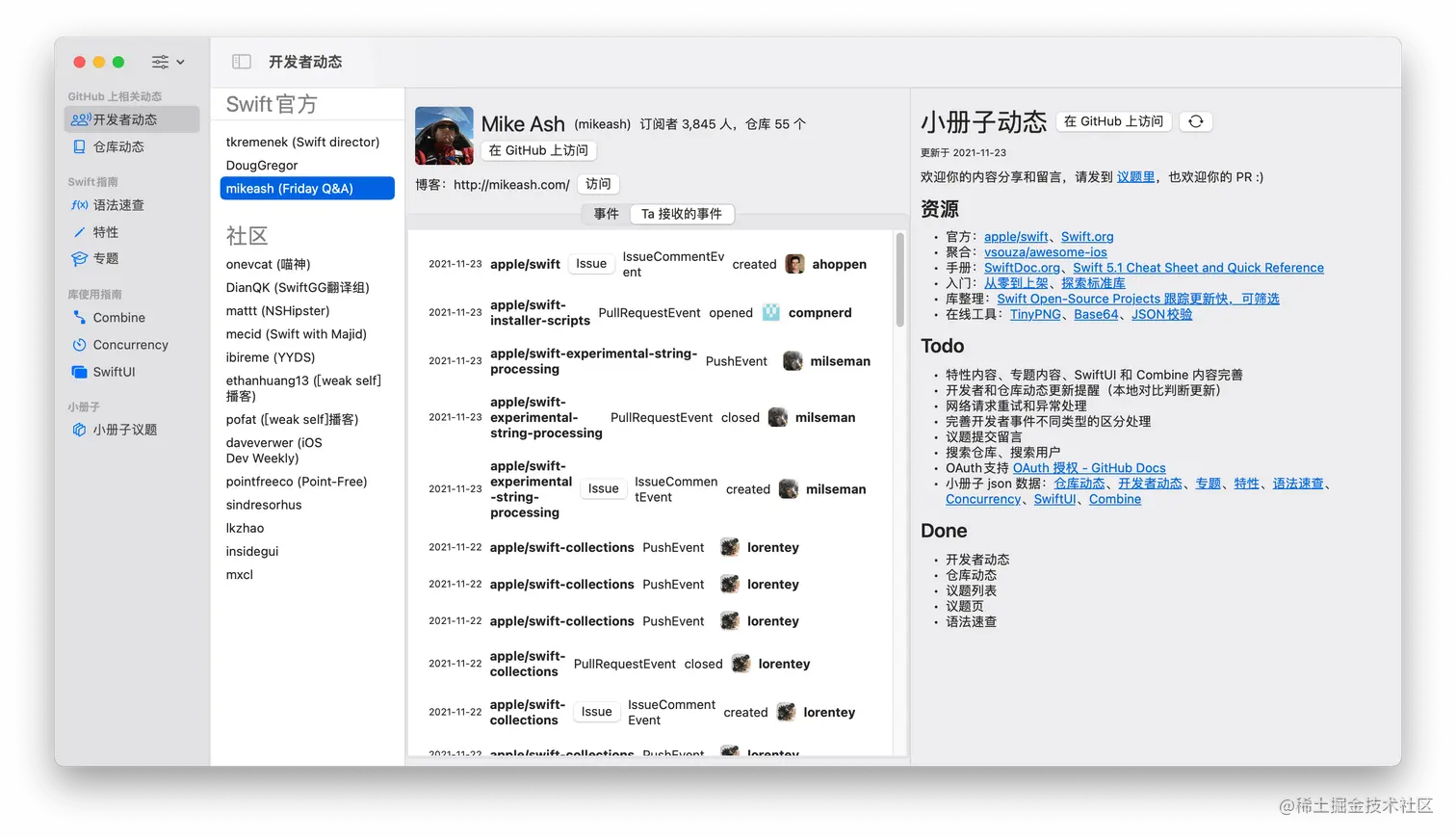Click Mike Ash profile avatar
This screenshot has width=1456, height=838.
click(x=444, y=136)
